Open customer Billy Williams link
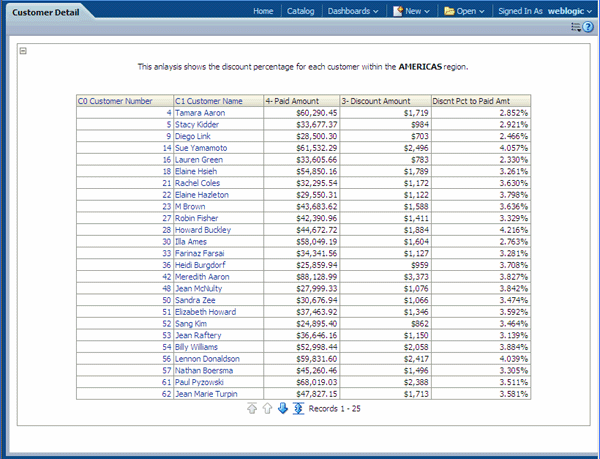 click(196, 347)
